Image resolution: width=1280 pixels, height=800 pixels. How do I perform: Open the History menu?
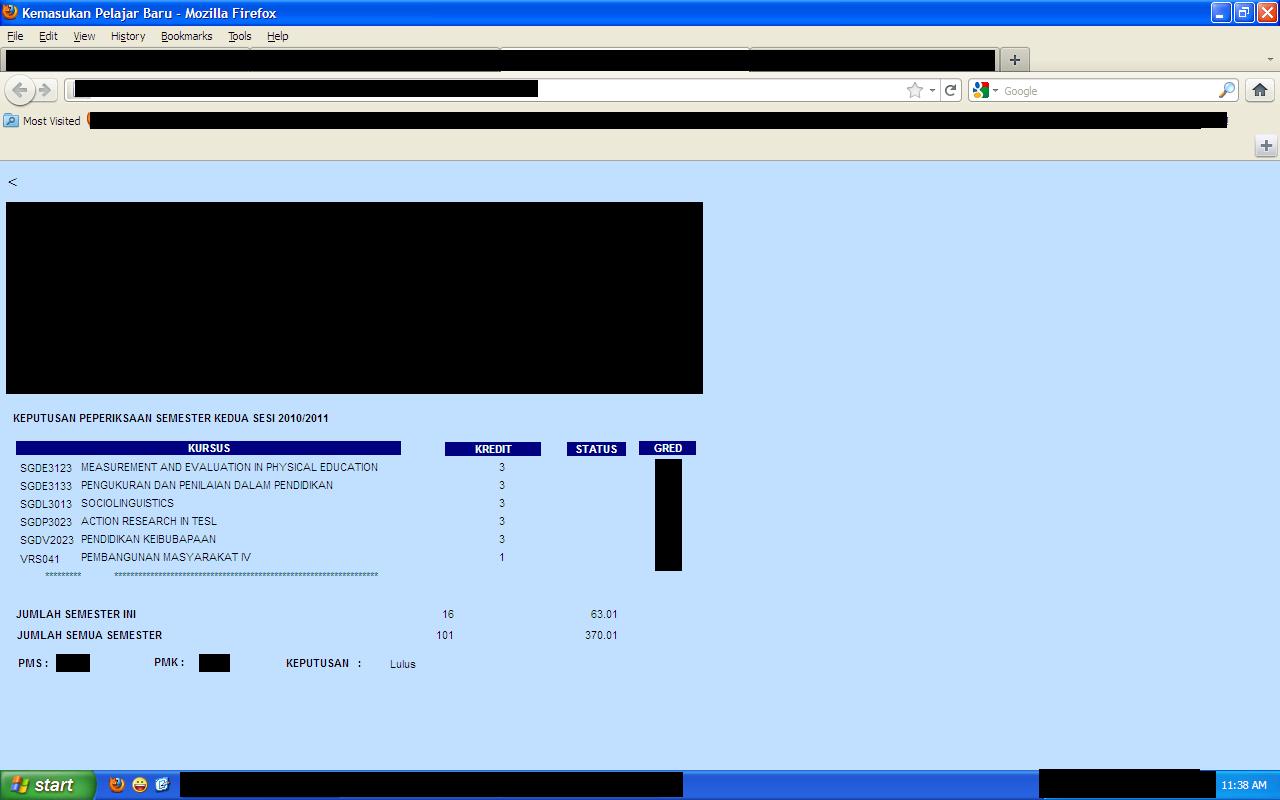128,36
